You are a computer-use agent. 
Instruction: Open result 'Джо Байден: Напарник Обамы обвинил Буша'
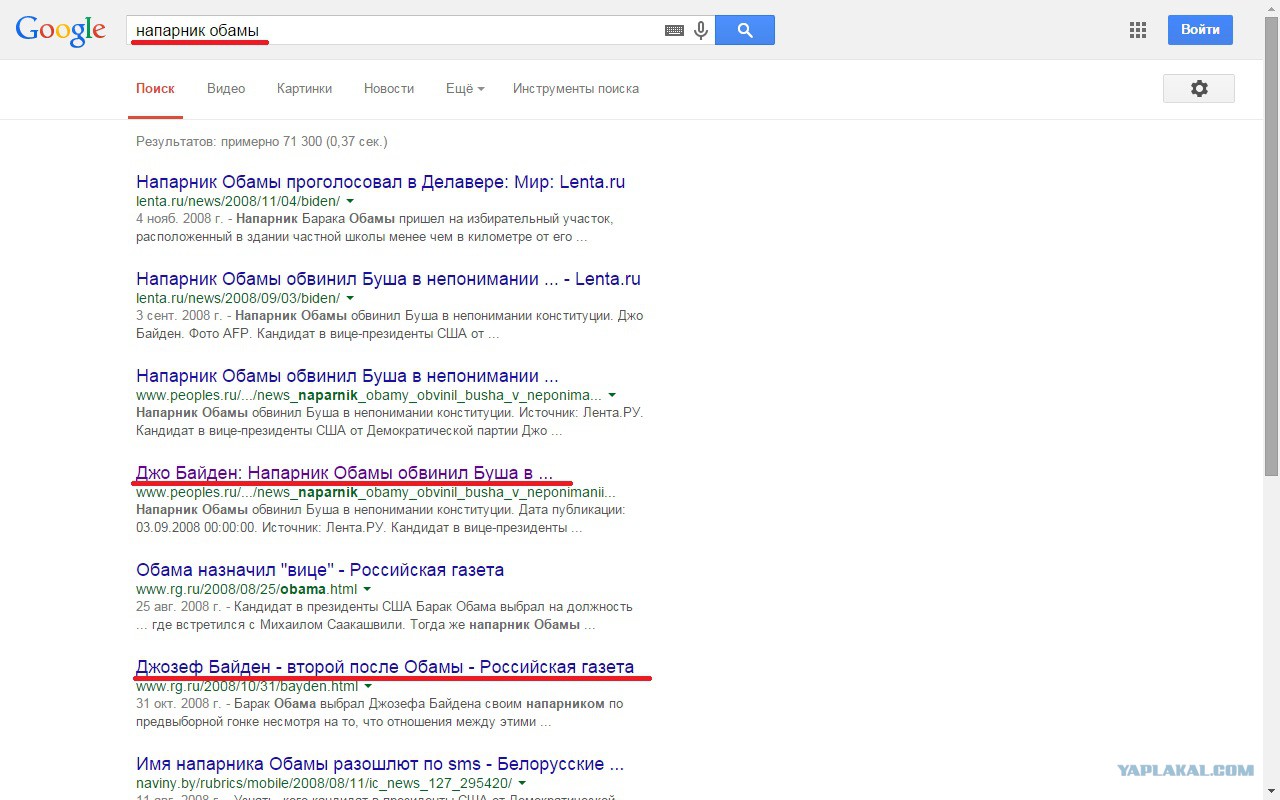344,473
